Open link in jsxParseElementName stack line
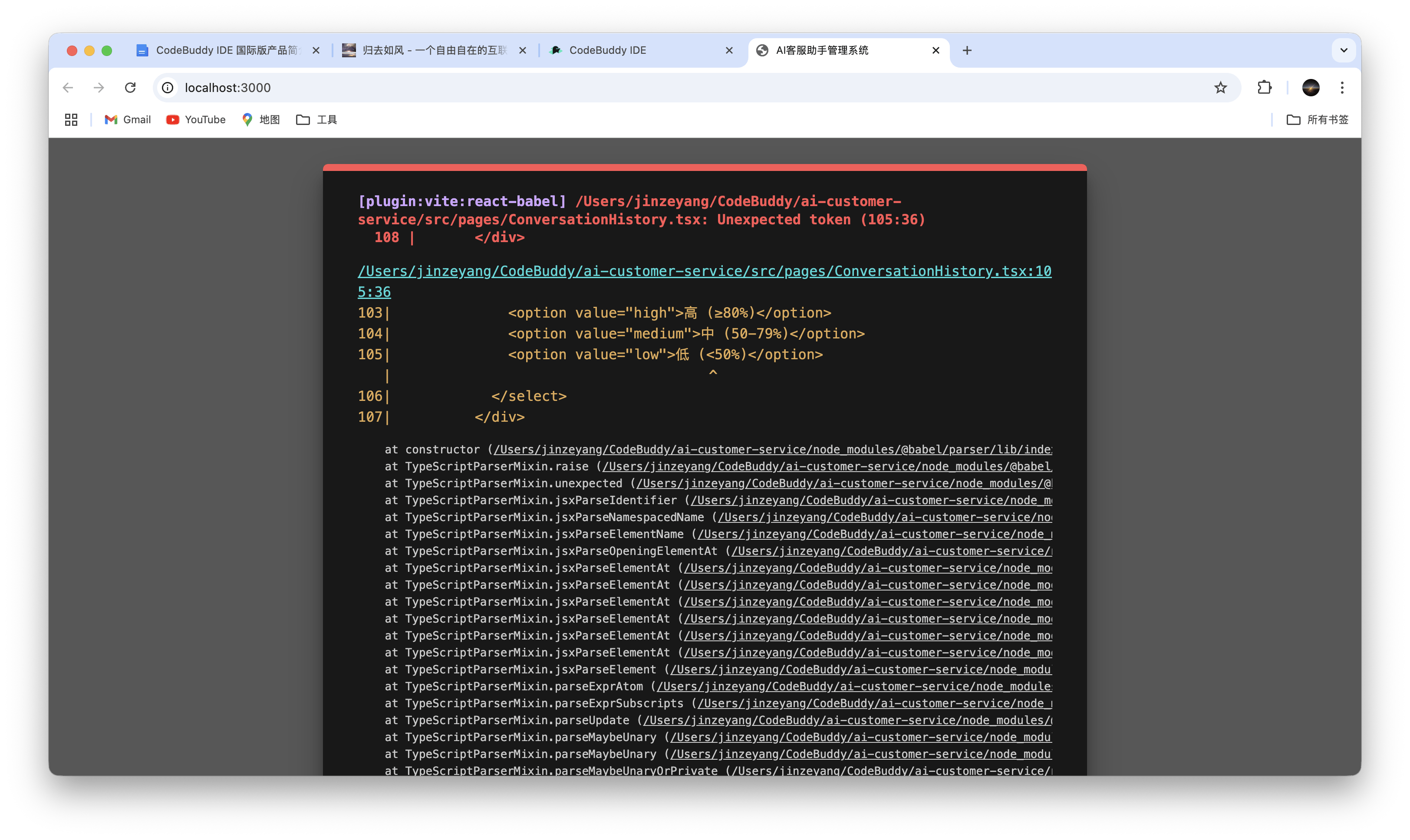The image size is (1410, 840). click(x=874, y=535)
